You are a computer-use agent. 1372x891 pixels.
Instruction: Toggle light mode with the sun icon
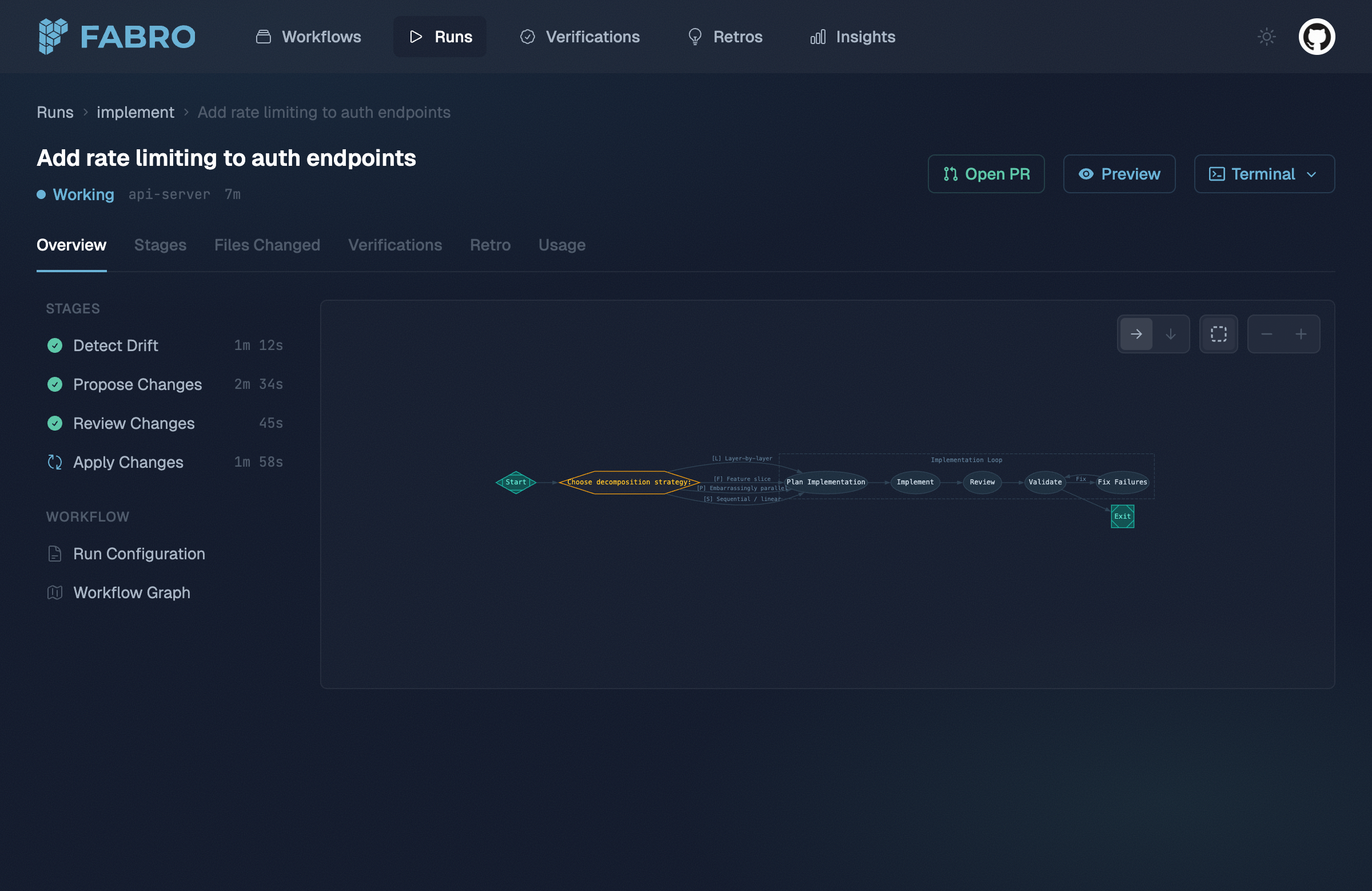point(1266,36)
